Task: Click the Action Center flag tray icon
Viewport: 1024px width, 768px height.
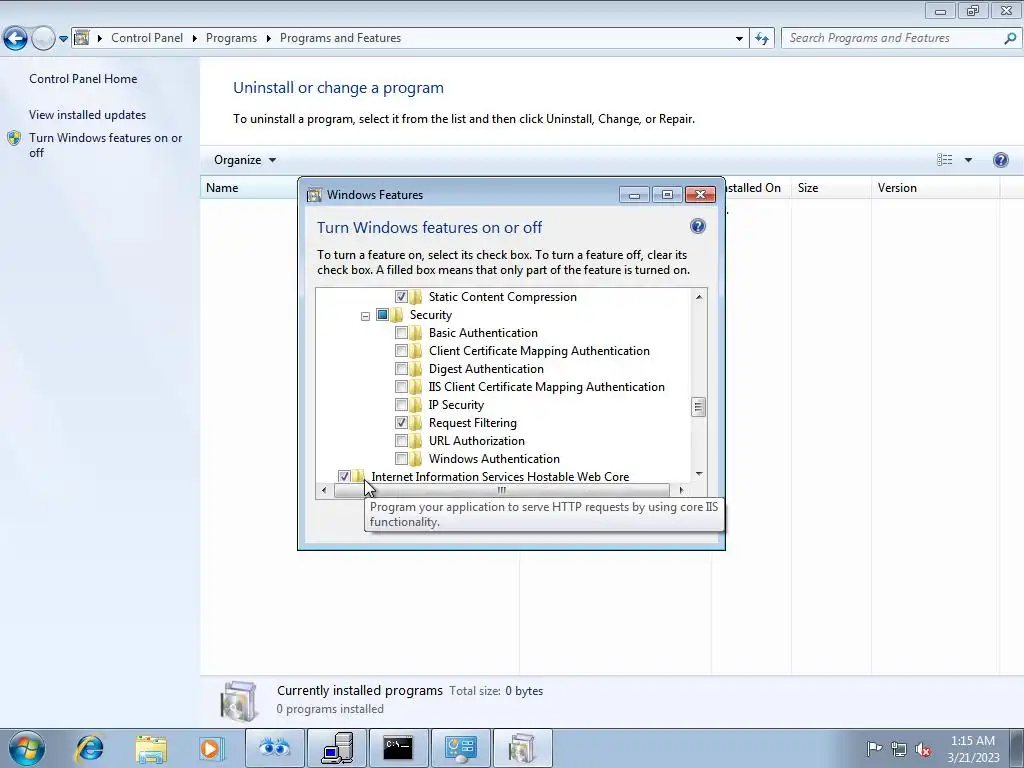Action: 874,749
